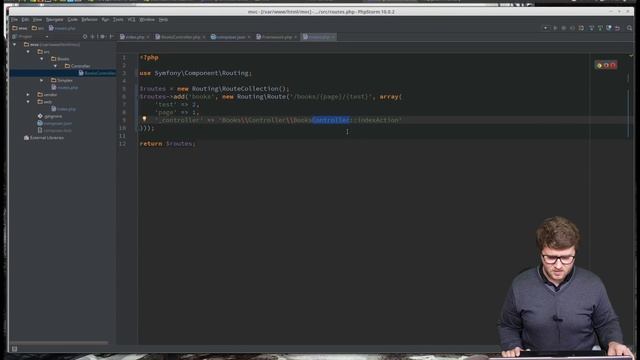Image resolution: width=640 pixels, height=360 pixels.
Task: Close the BooksController.php editor tab
Action: click(204, 37)
